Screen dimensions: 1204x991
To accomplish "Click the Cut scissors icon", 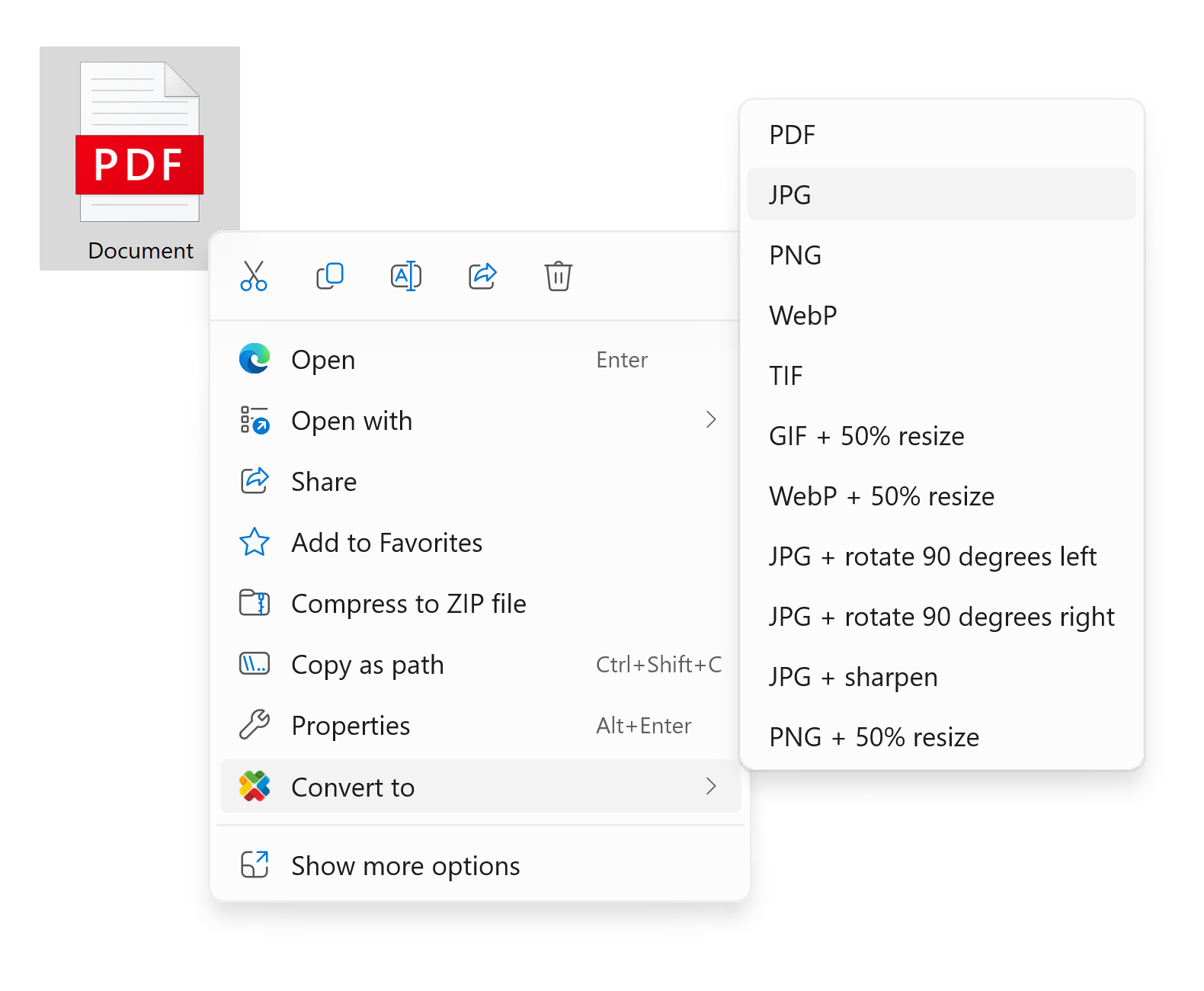I will coord(254,276).
